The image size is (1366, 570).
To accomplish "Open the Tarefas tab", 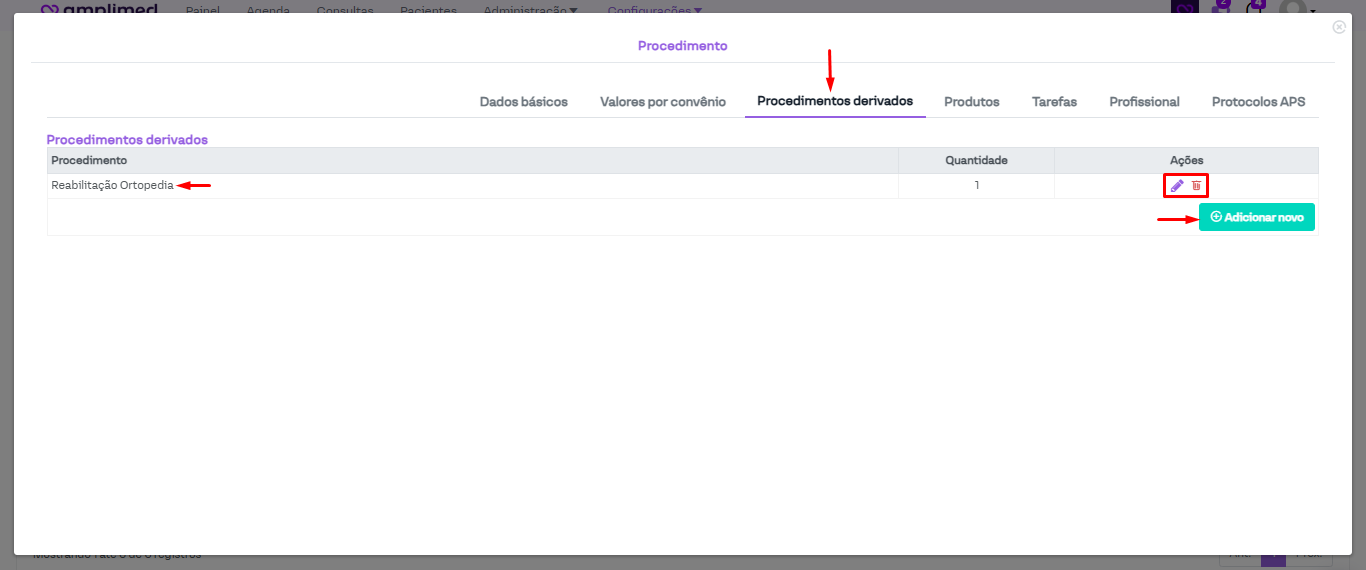I will 1054,102.
